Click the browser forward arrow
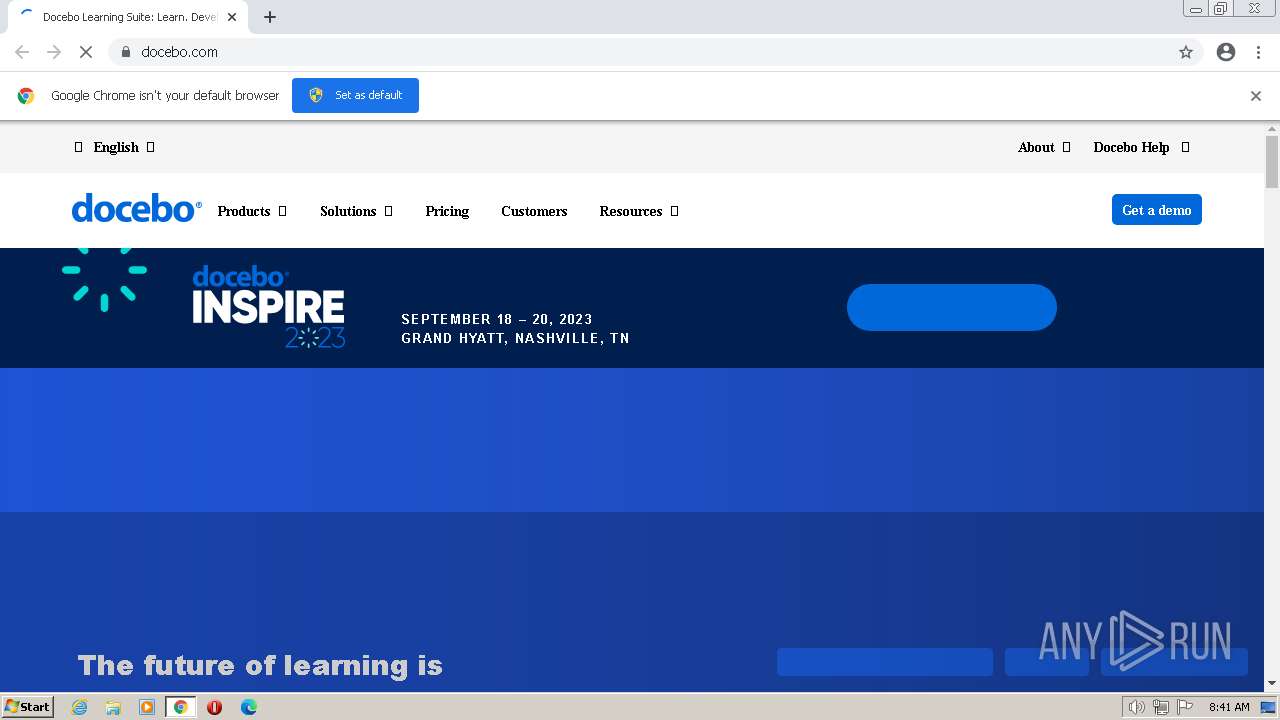The height and width of the screenshot is (720, 1280). click(54, 52)
